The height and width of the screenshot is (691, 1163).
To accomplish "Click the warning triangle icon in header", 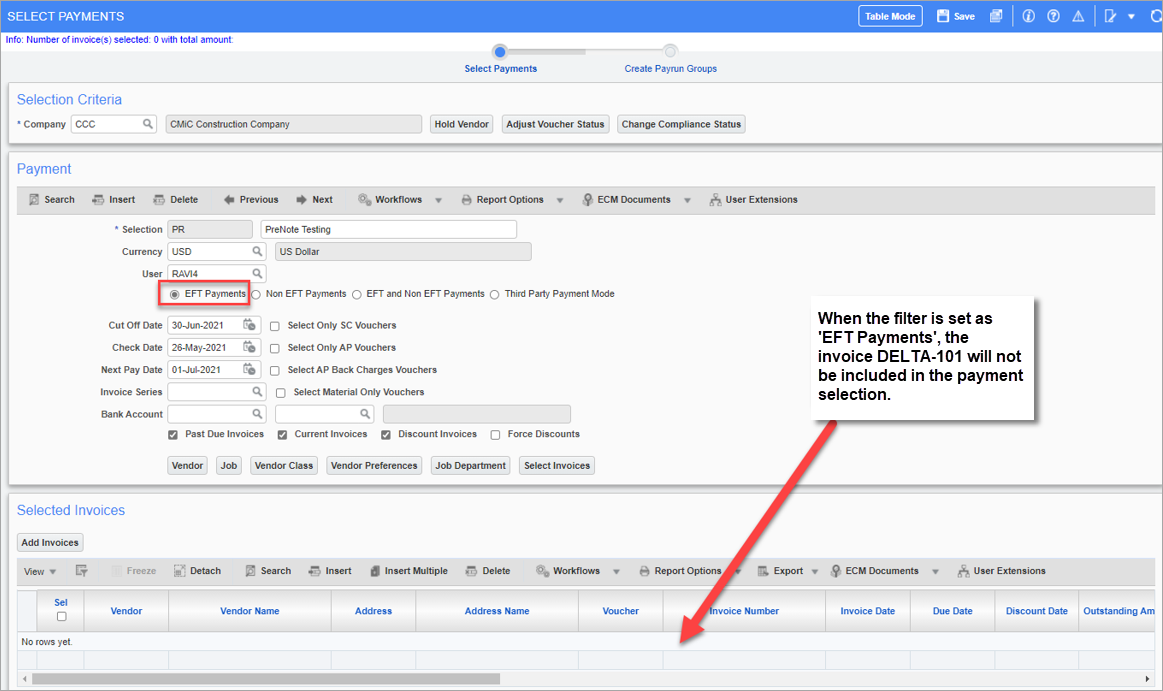I will tap(1078, 16).
